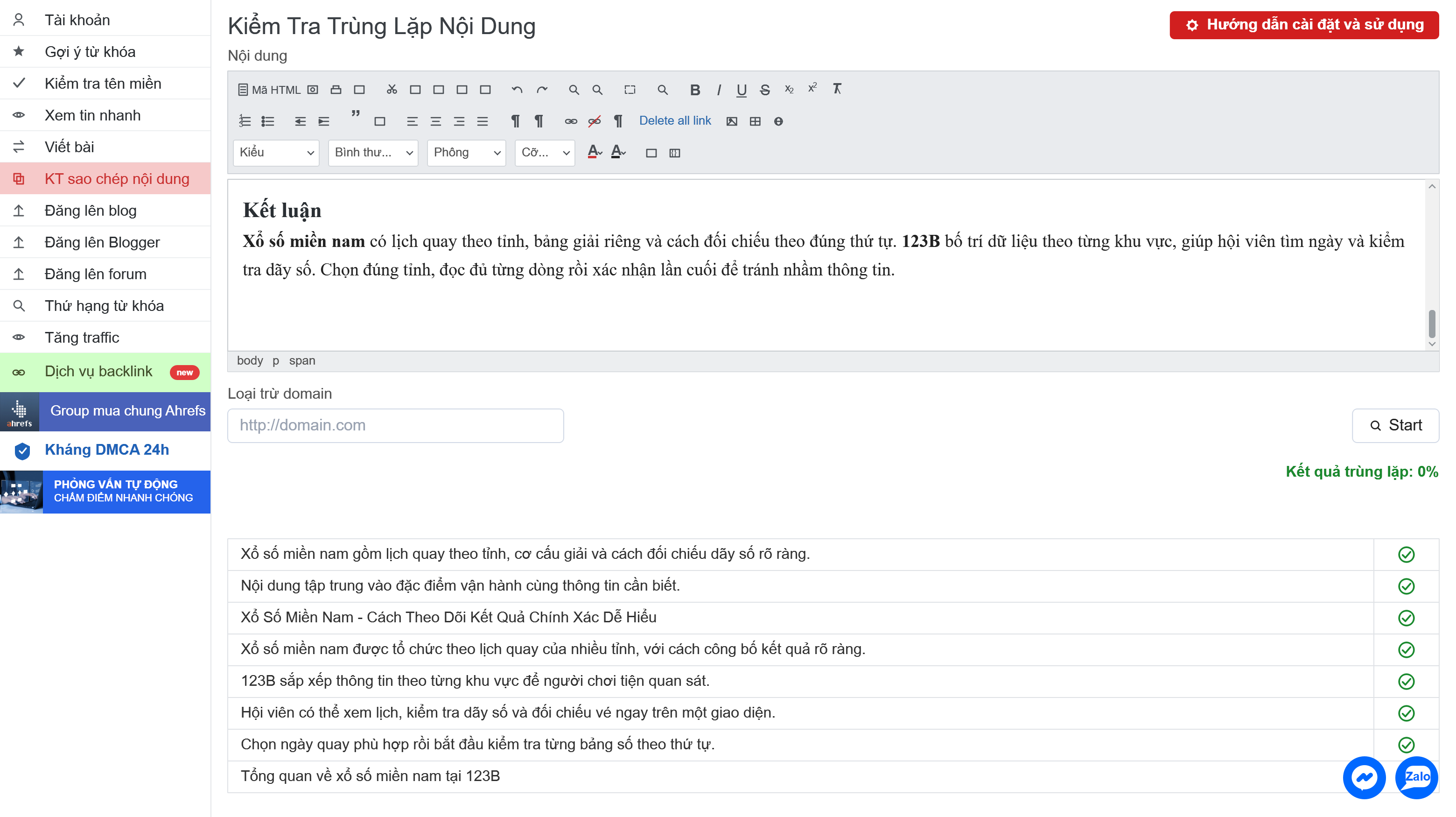Click the Start search button
The image size is (1456, 817).
[x=1395, y=425]
